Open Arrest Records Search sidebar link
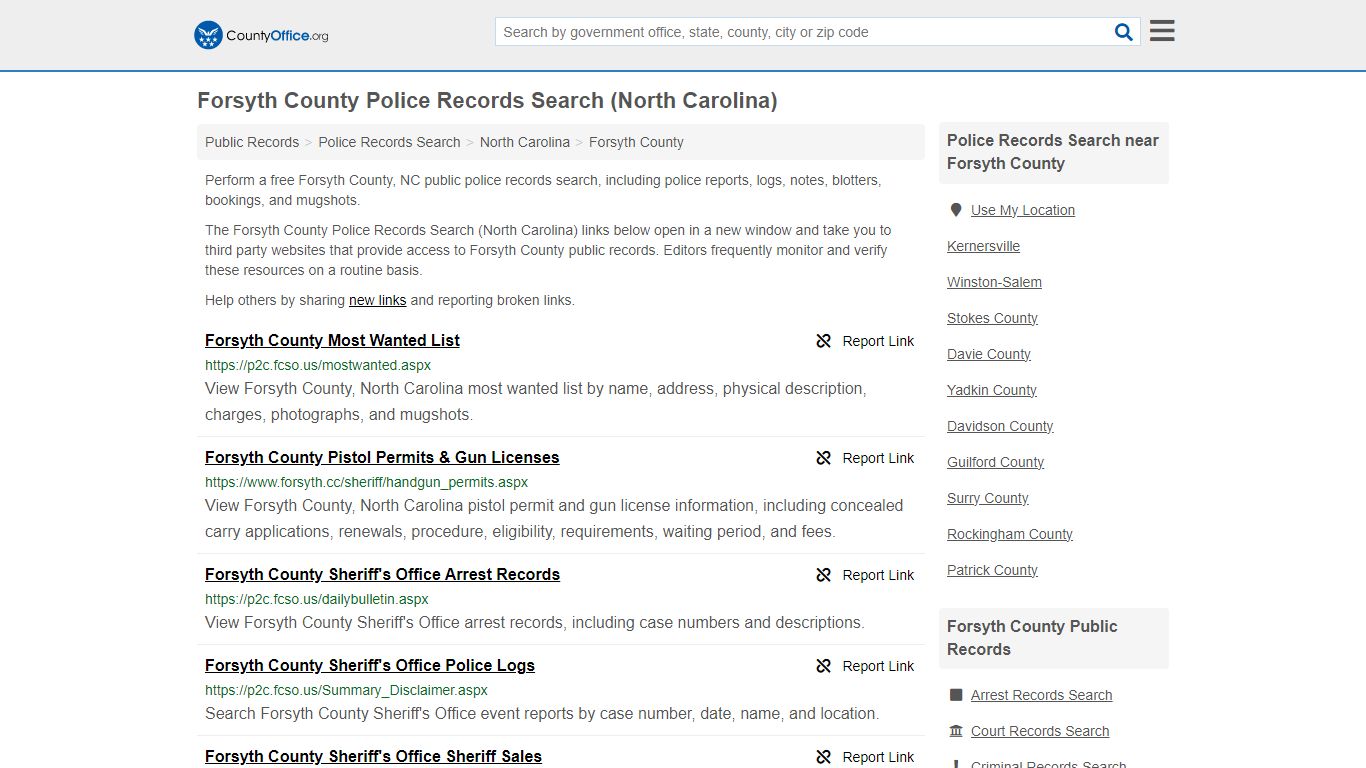This screenshot has height=768, width=1366. pos(1041,695)
